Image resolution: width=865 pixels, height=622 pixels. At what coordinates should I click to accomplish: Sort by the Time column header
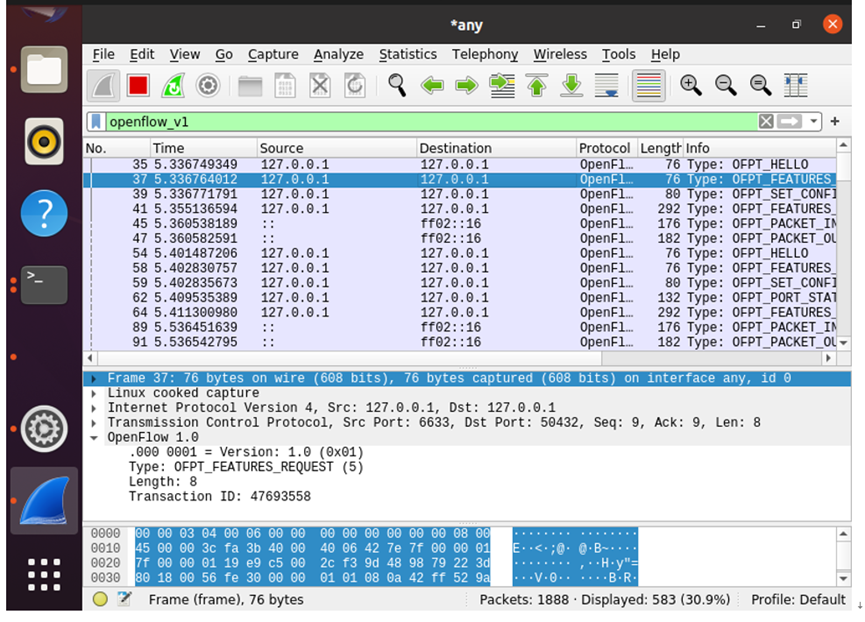204,148
